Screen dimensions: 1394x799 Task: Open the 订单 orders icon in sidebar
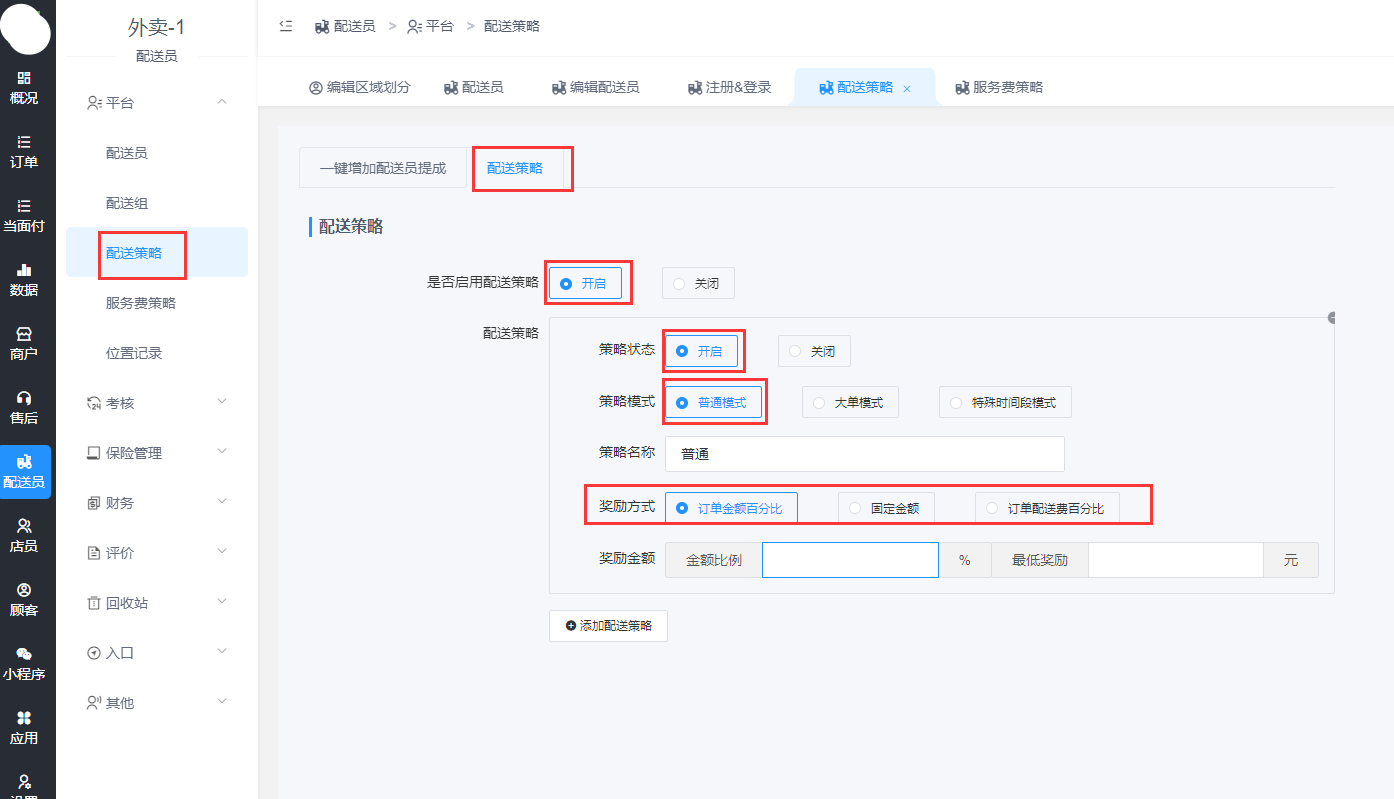click(x=24, y=142)
